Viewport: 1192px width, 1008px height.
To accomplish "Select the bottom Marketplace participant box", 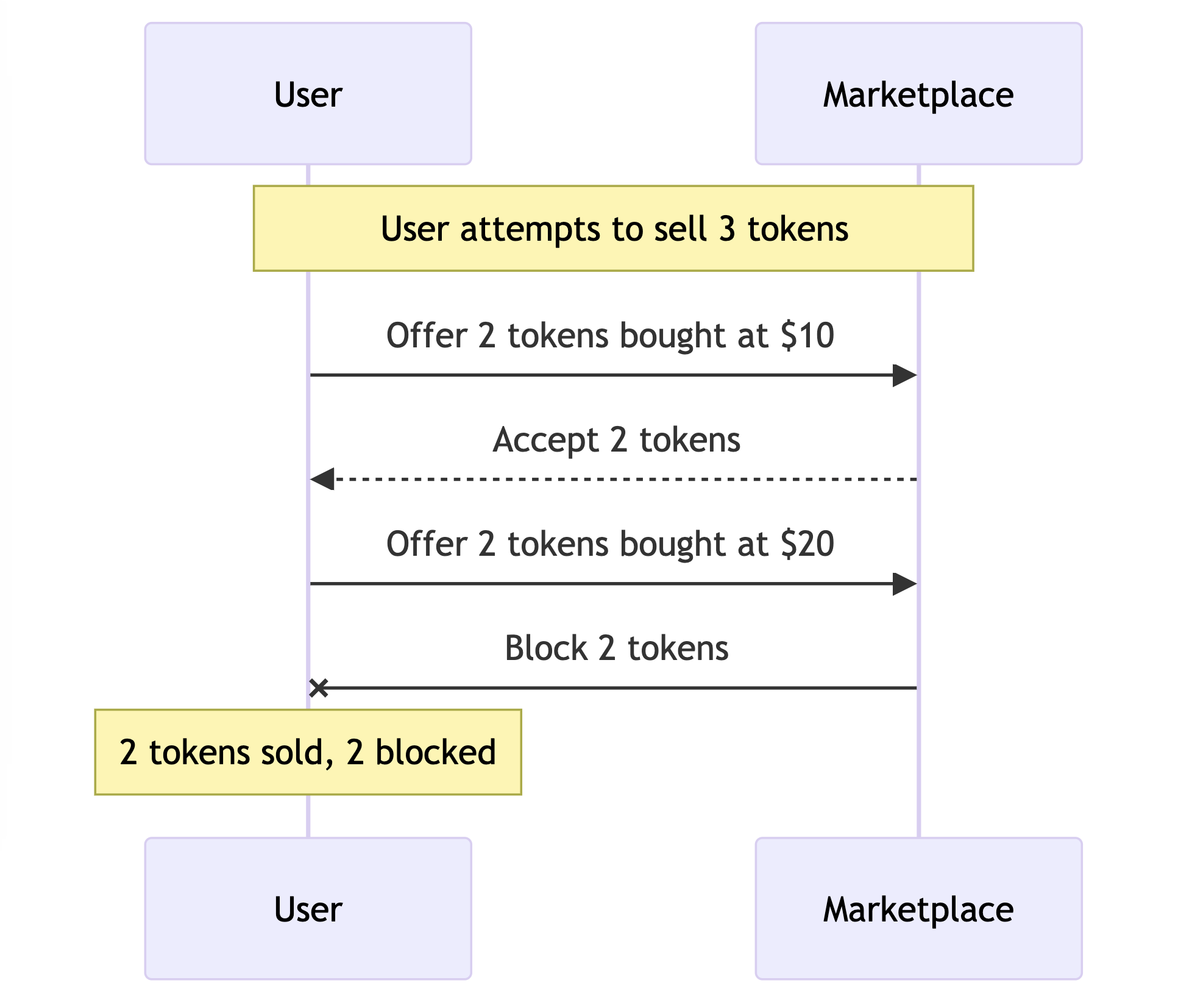I will [x=918, y=909].
